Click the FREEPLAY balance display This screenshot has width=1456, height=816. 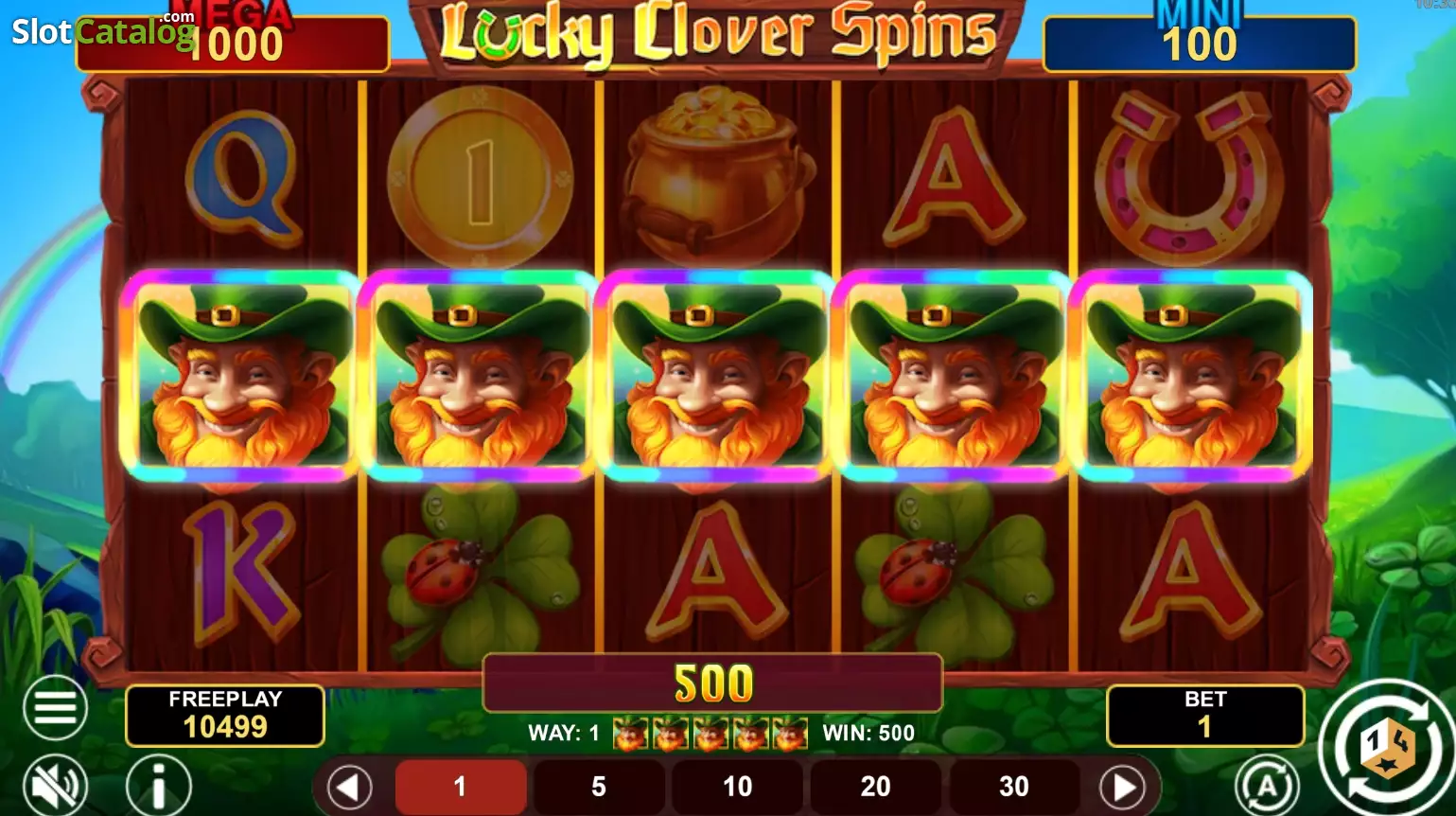coord(225,715)
